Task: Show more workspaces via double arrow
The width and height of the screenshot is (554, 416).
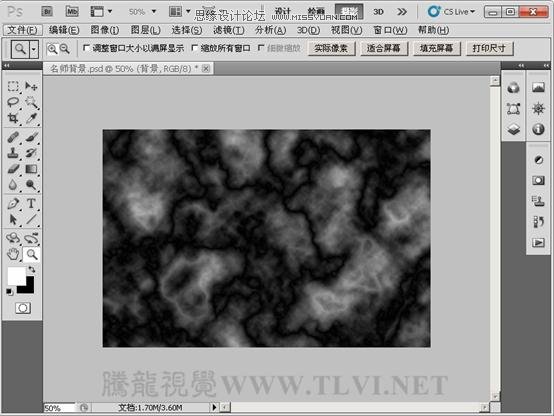Action: tap(402, 12)
